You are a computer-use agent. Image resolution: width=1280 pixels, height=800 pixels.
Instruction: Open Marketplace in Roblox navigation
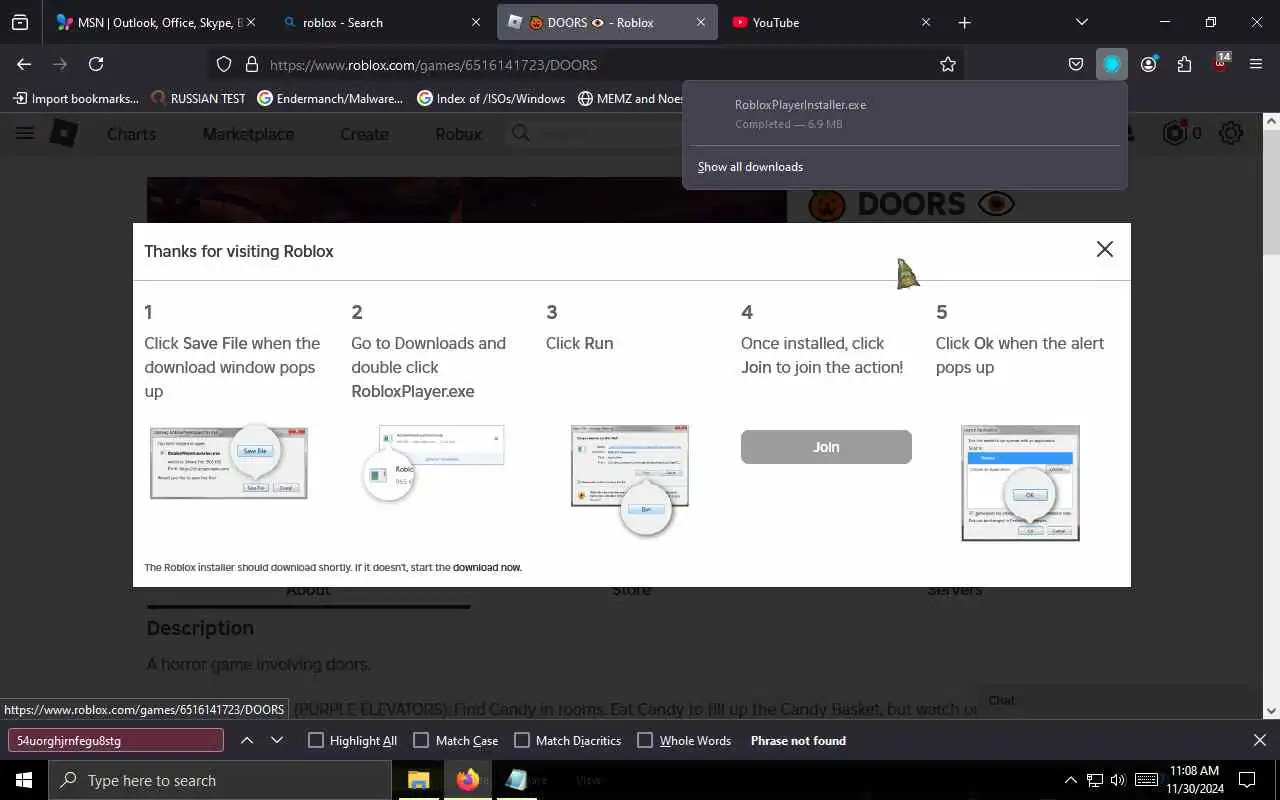tap(248, 134)
